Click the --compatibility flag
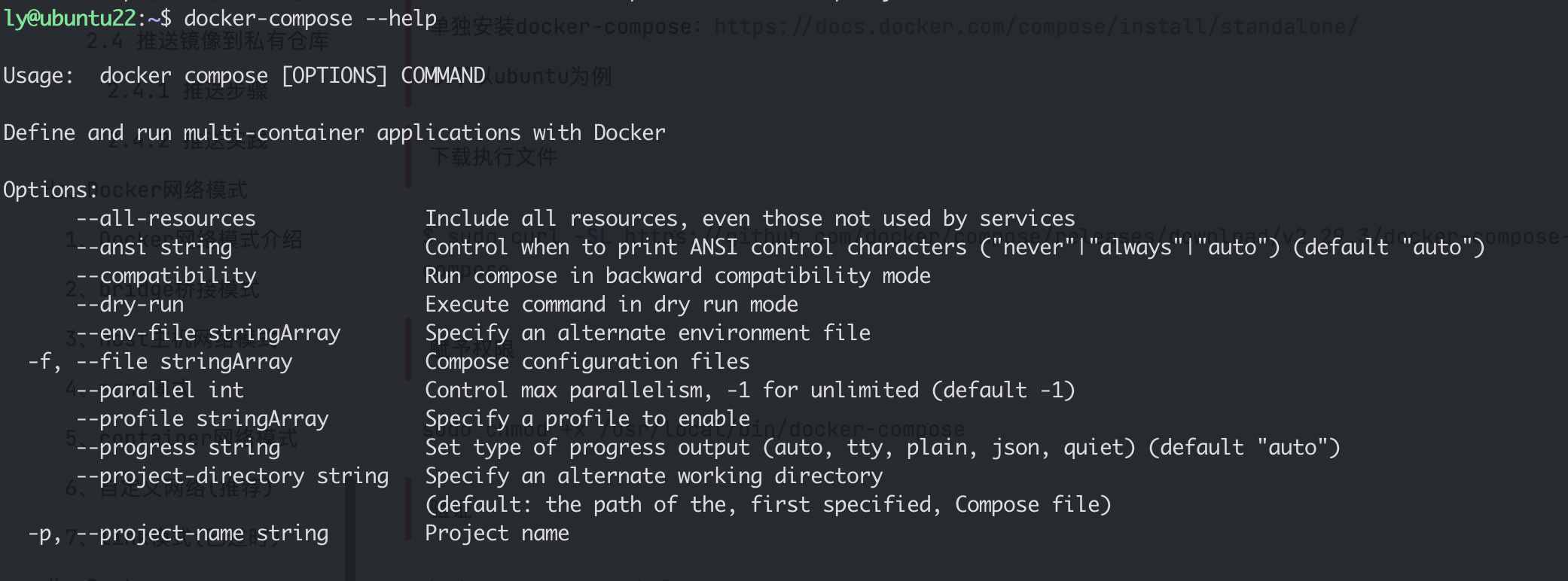This screenshot has width=1568, height=581. coord(166,275)
